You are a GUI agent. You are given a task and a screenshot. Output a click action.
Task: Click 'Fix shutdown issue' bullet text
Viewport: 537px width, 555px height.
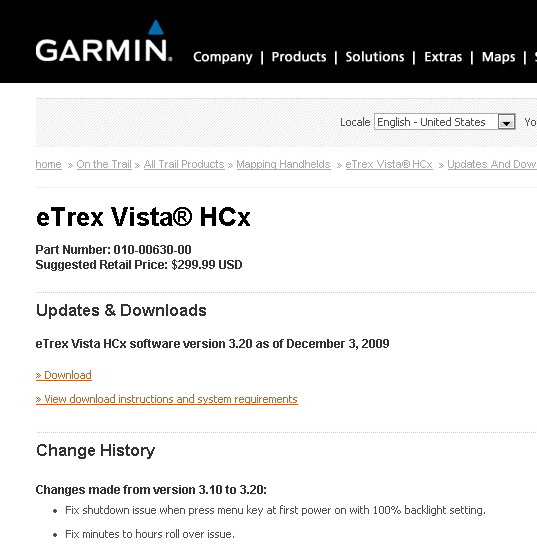click(275, 510)
